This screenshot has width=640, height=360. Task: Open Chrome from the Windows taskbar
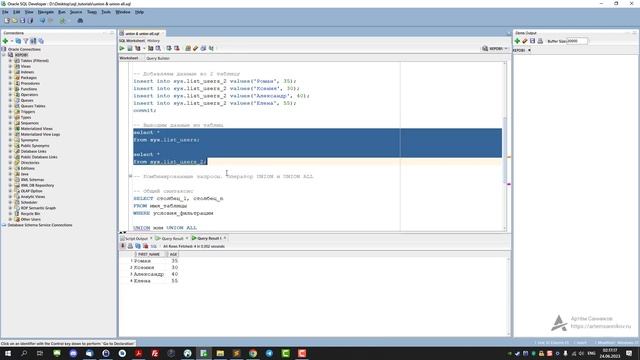pos(253,353)
